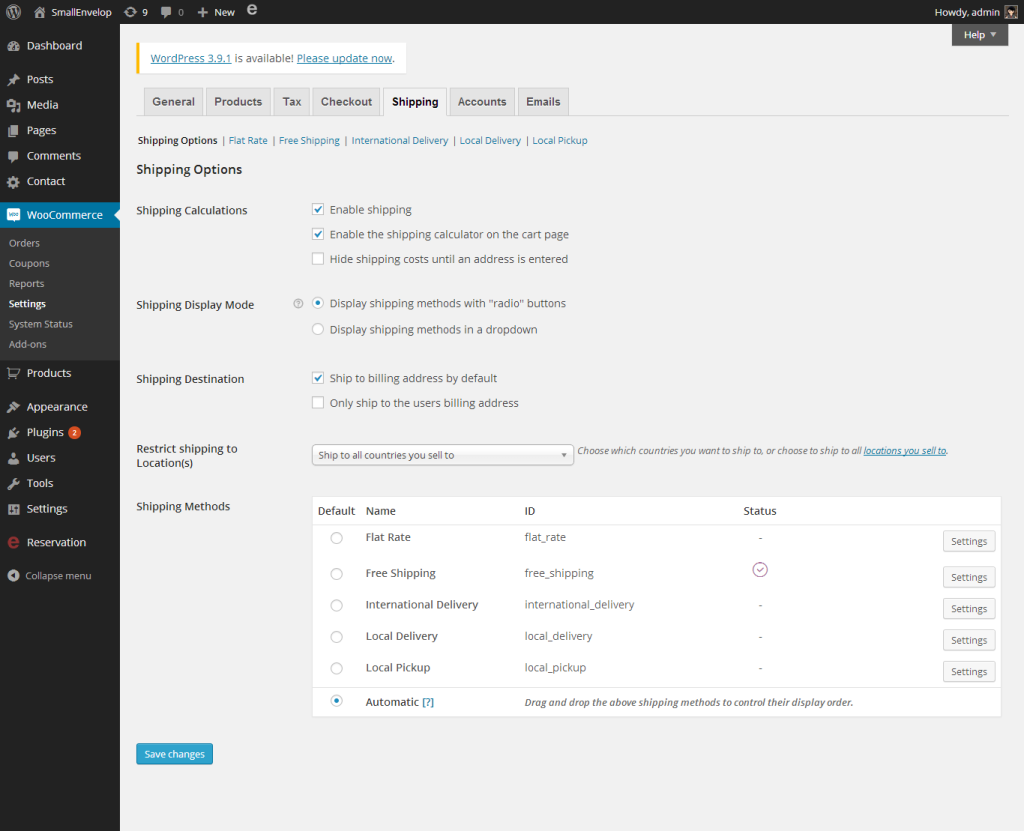The width and height of the screenshot is (1024, 831).
Task: Click the Automatic [?] help link
Action: (x=428, y=702)
